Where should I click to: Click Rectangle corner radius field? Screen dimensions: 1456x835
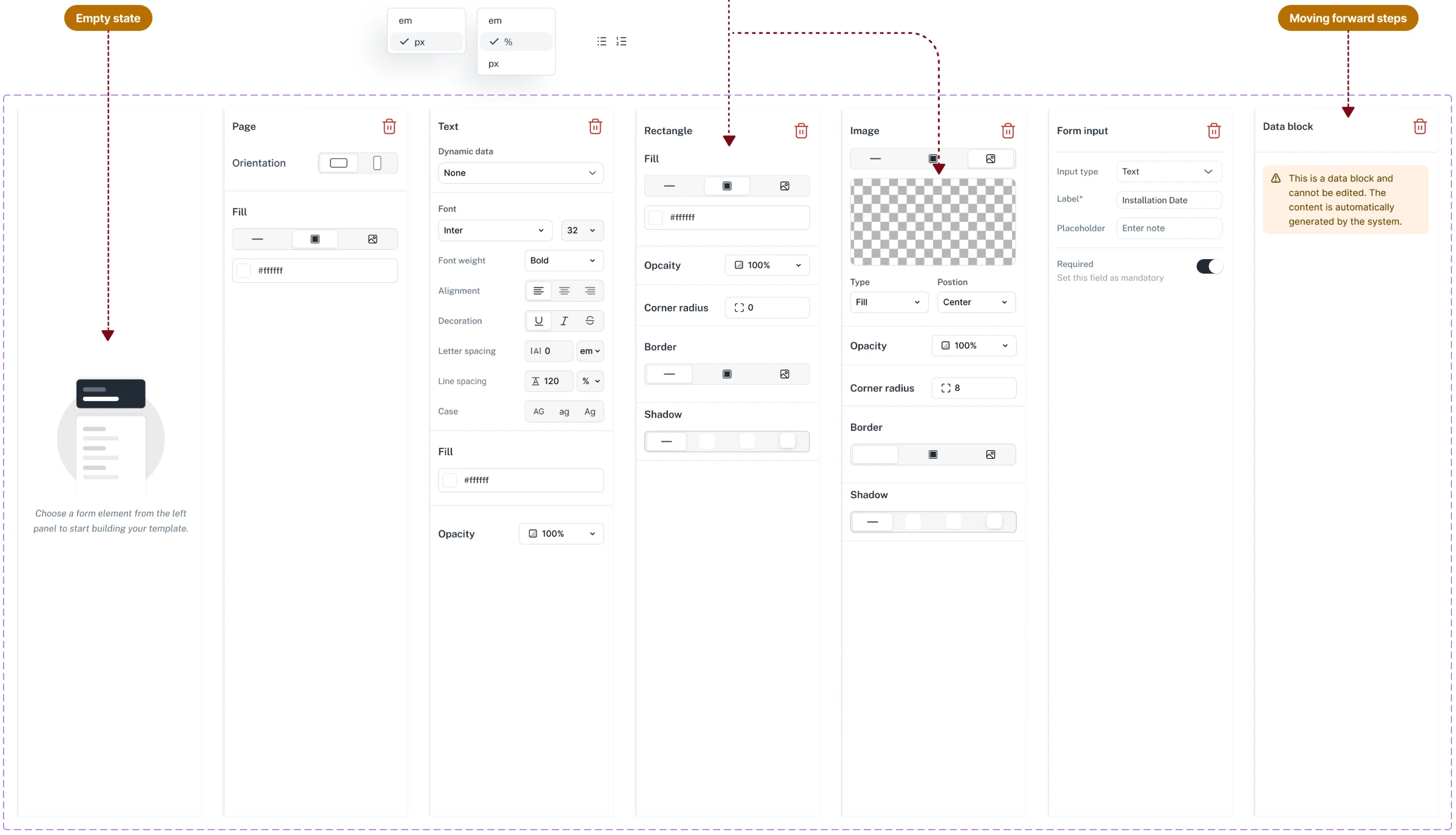point(767,308)
